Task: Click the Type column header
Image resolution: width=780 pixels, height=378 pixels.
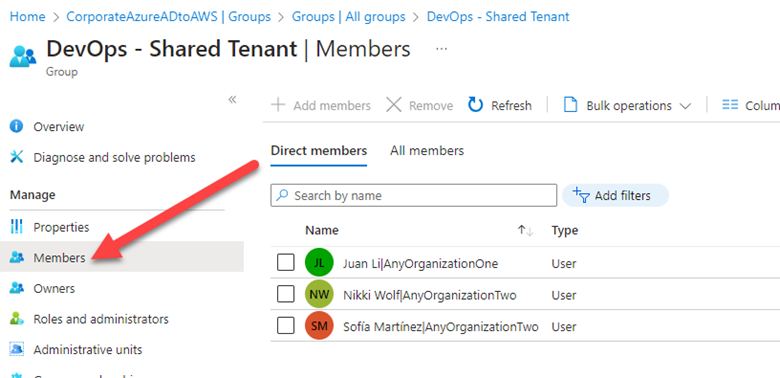Action: click(x=565, y=230)
